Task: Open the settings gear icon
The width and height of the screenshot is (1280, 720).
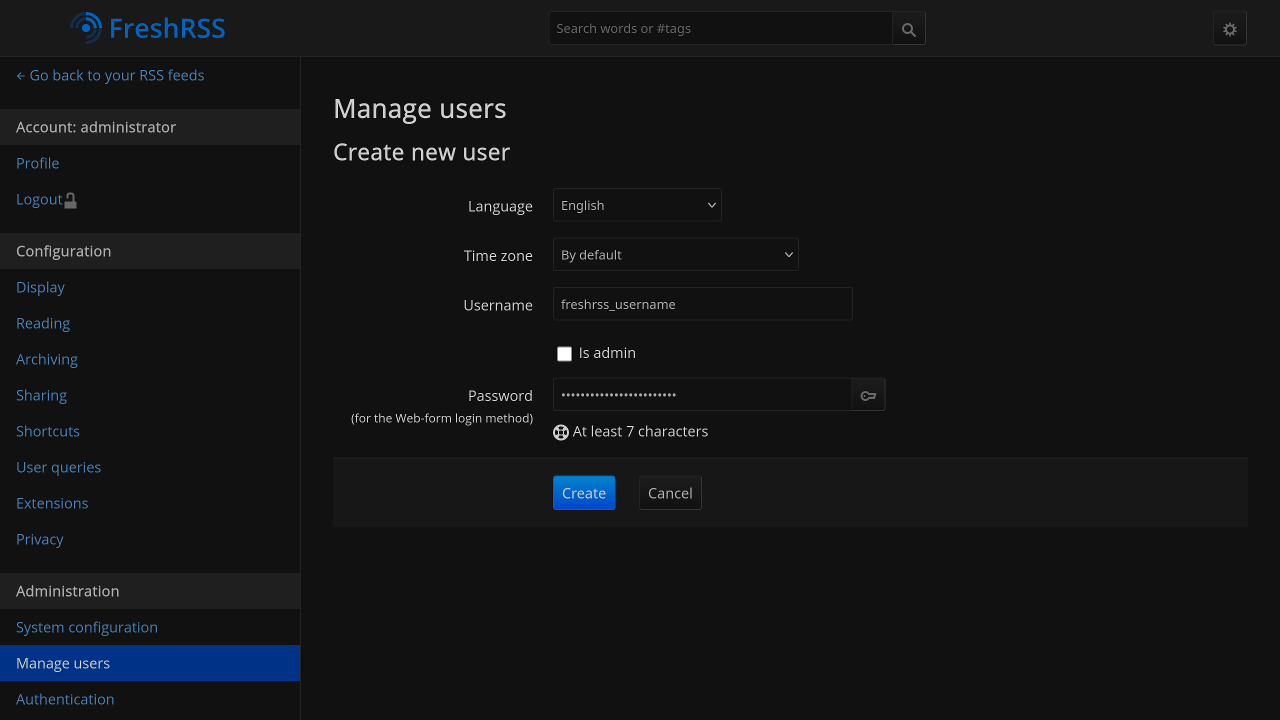Action: (x=1229, y=28)
